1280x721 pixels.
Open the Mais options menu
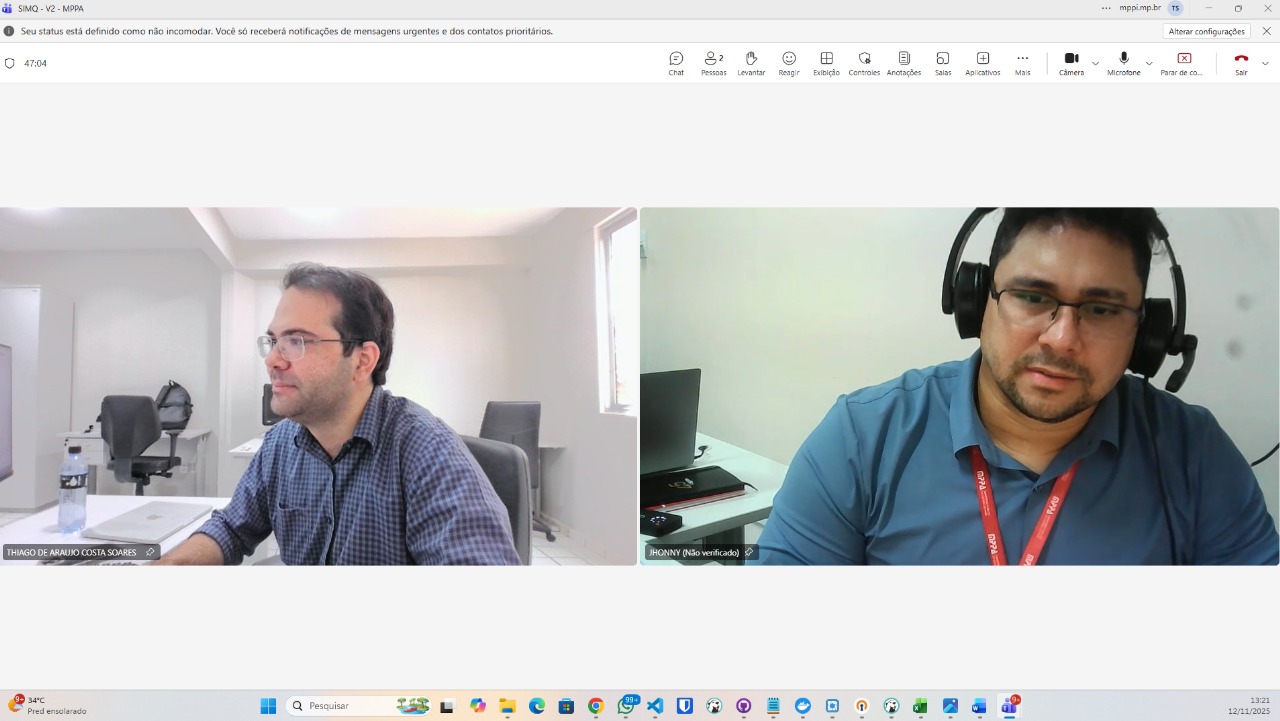tap(1022, 63)
